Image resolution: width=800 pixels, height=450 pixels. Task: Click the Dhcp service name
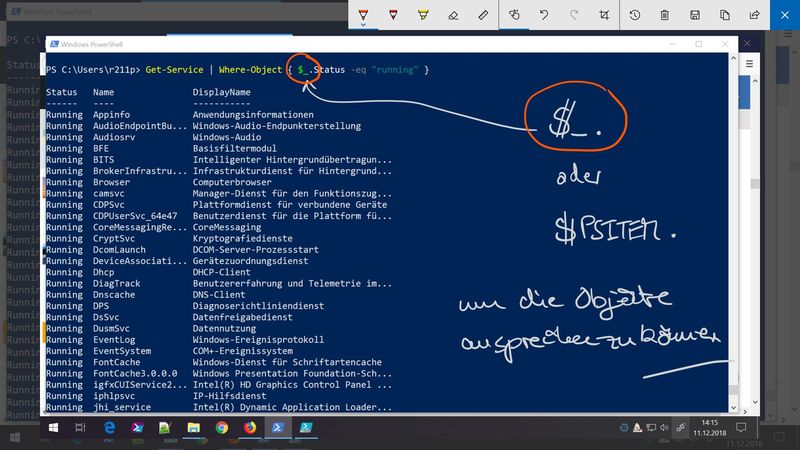(104, 272)
